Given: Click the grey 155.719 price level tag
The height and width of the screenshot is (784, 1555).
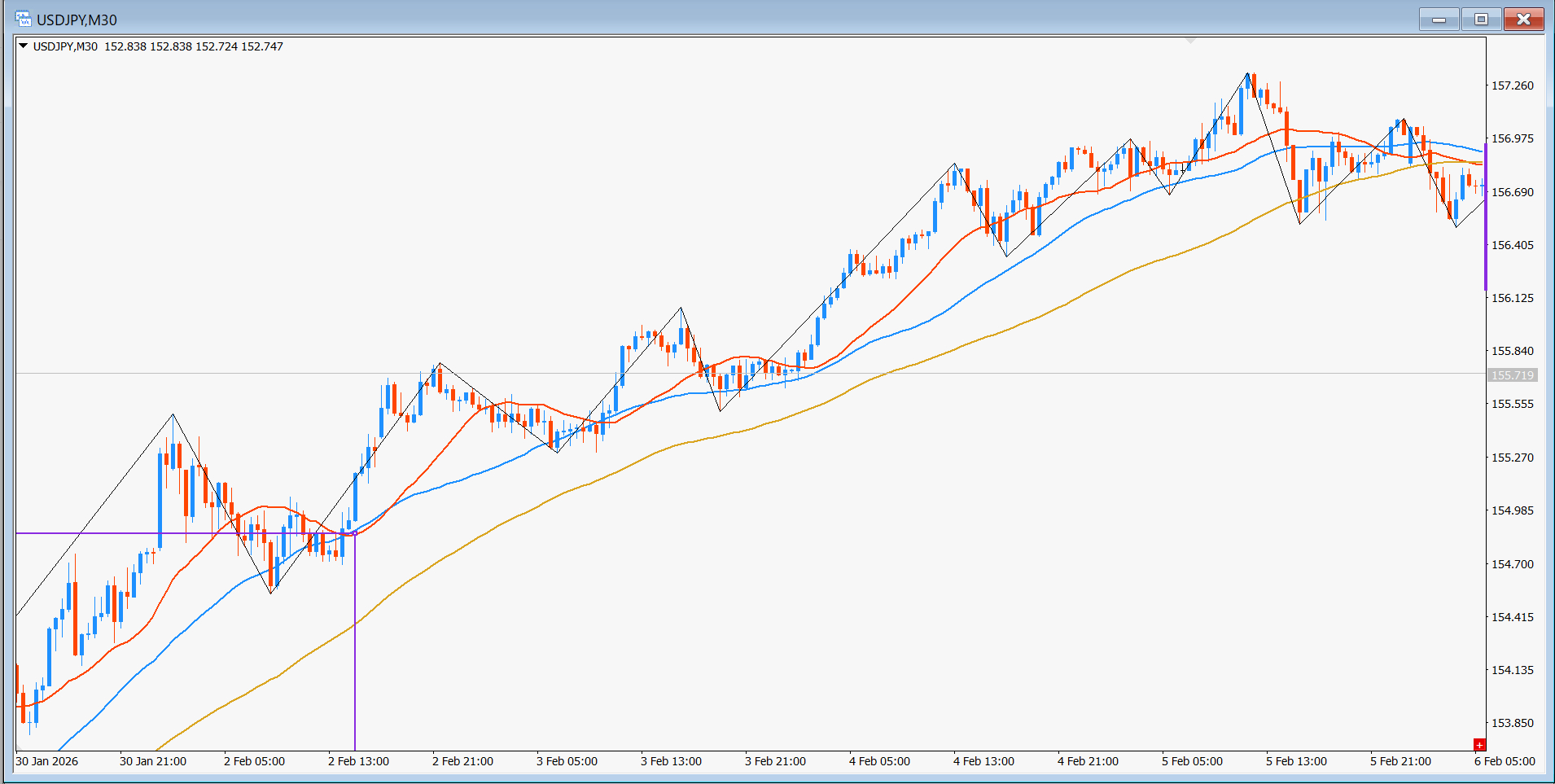Looking at the screenshot, I should tap(1512, 375).
